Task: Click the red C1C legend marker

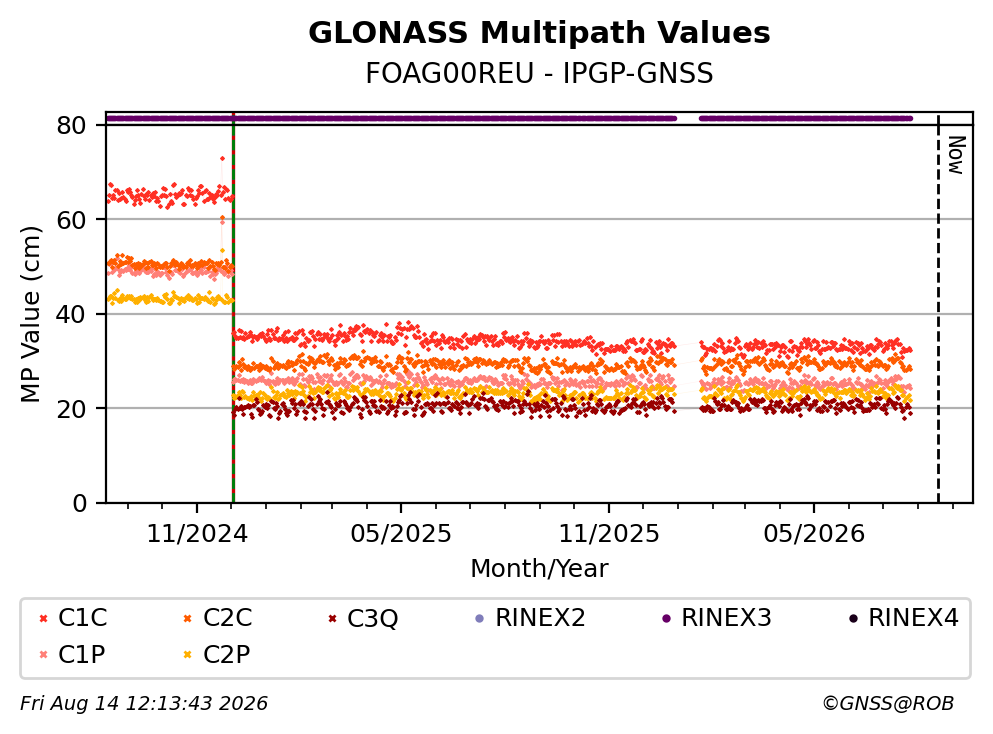Action: [x=44, y=618]
